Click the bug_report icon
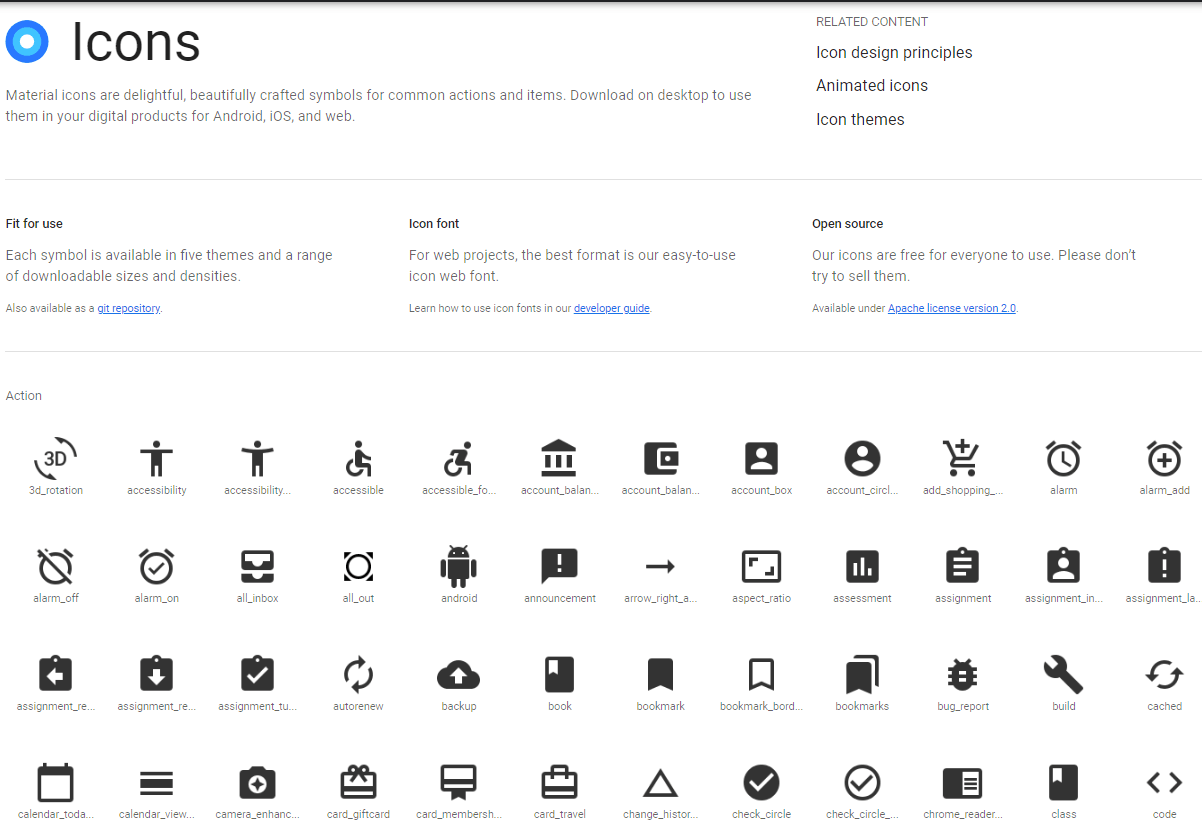1202x822 pixels. point(962,674)
